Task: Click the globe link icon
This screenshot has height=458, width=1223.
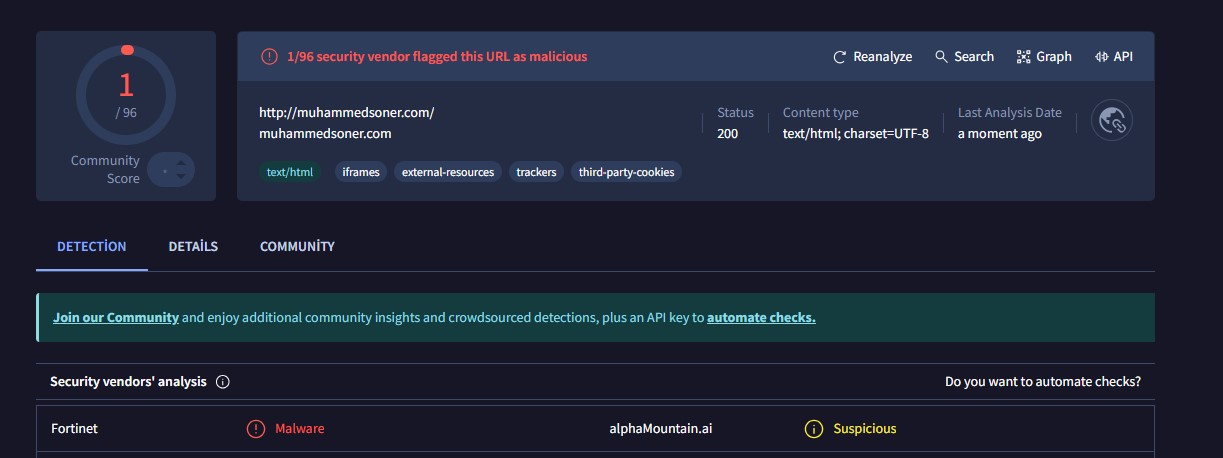Action: tap(1112, 121)
